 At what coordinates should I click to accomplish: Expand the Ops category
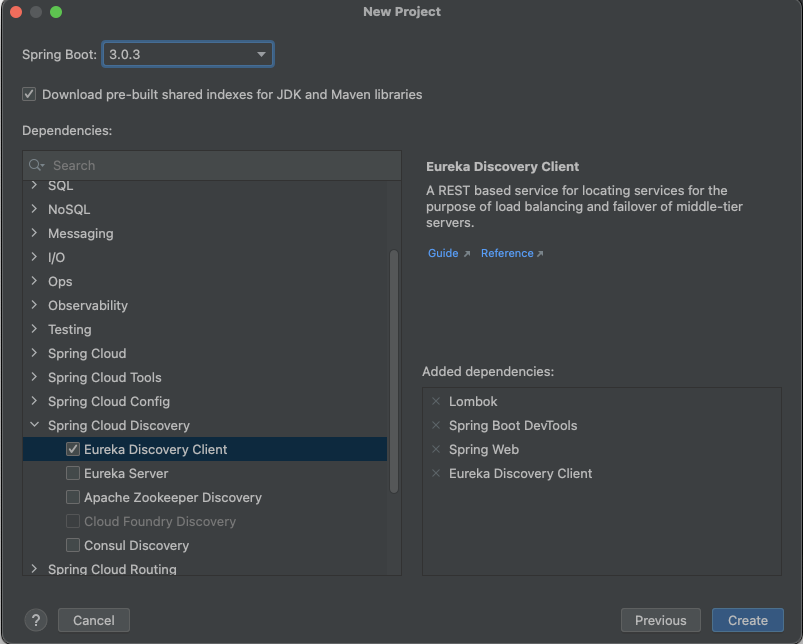pos(34,281)
